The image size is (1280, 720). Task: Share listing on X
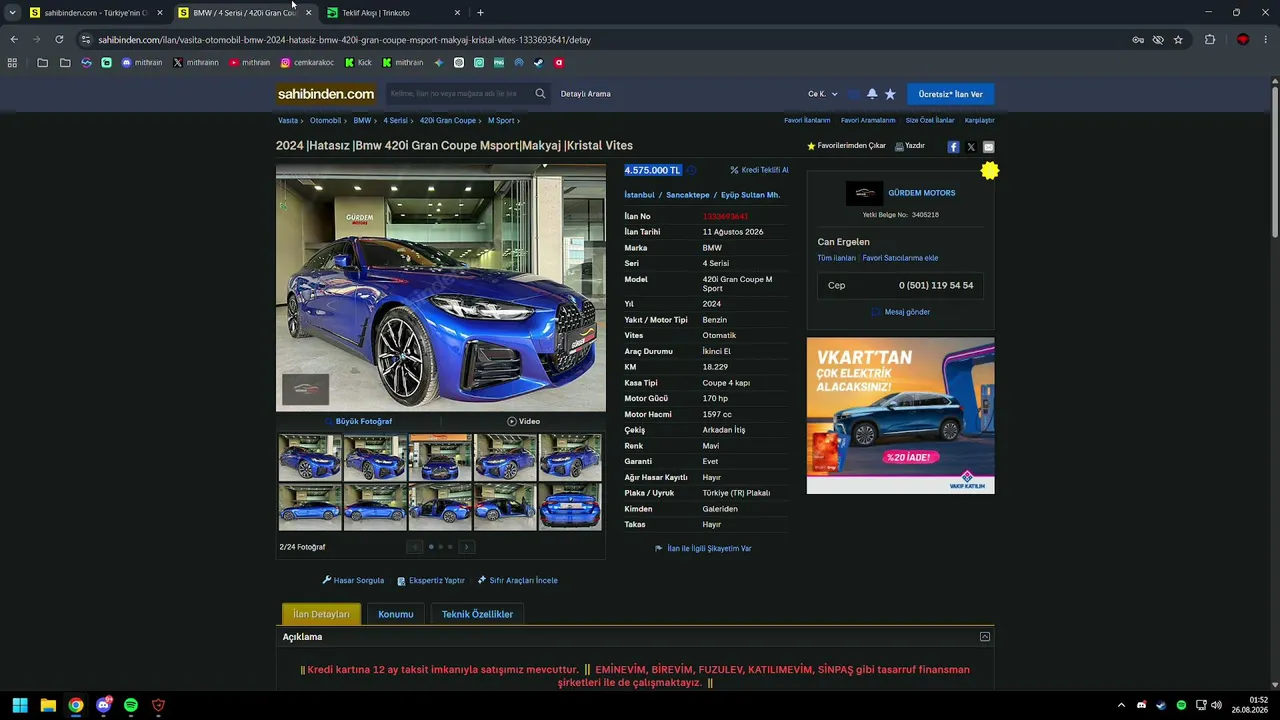(971, 147)
